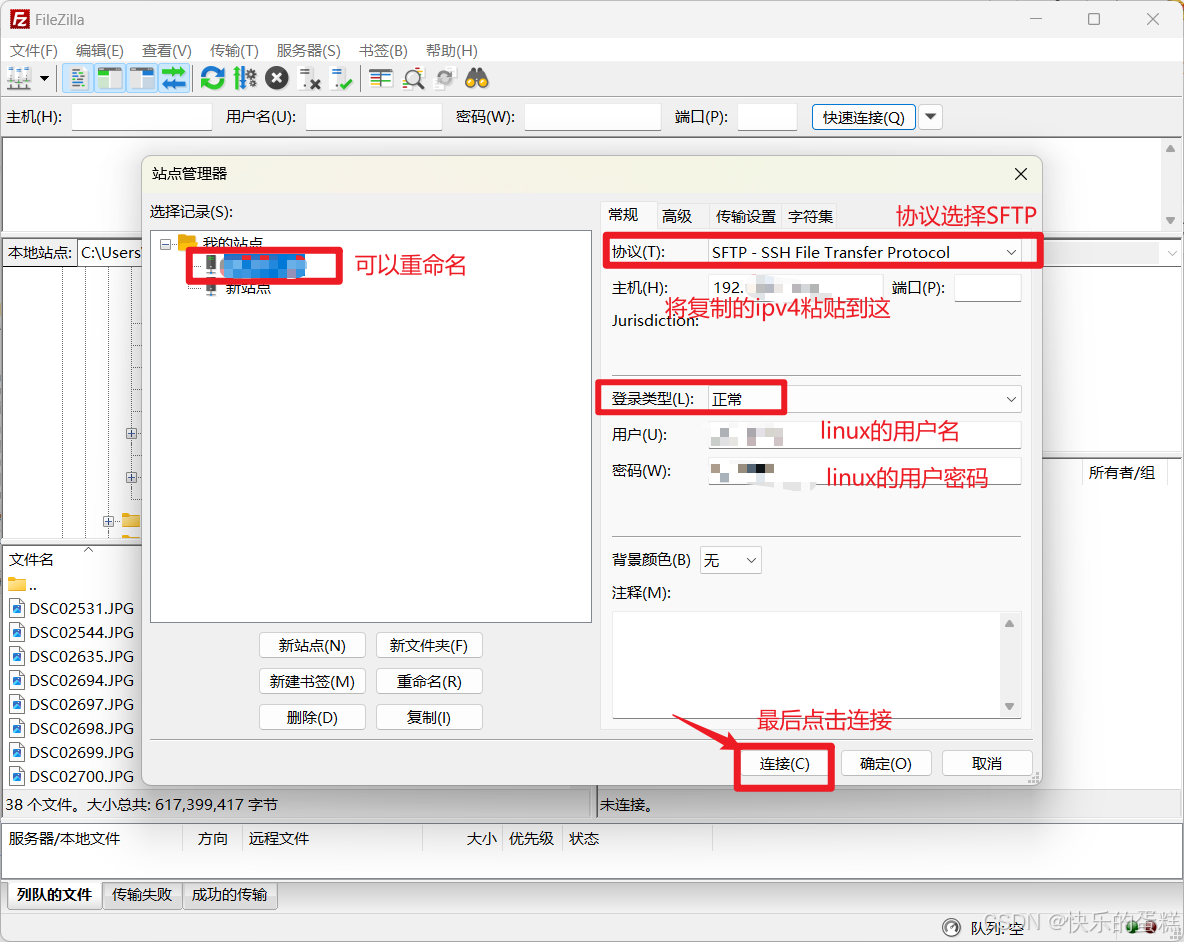
Task: Switch to the 常规 tab
Action: [x=623, y=215]
